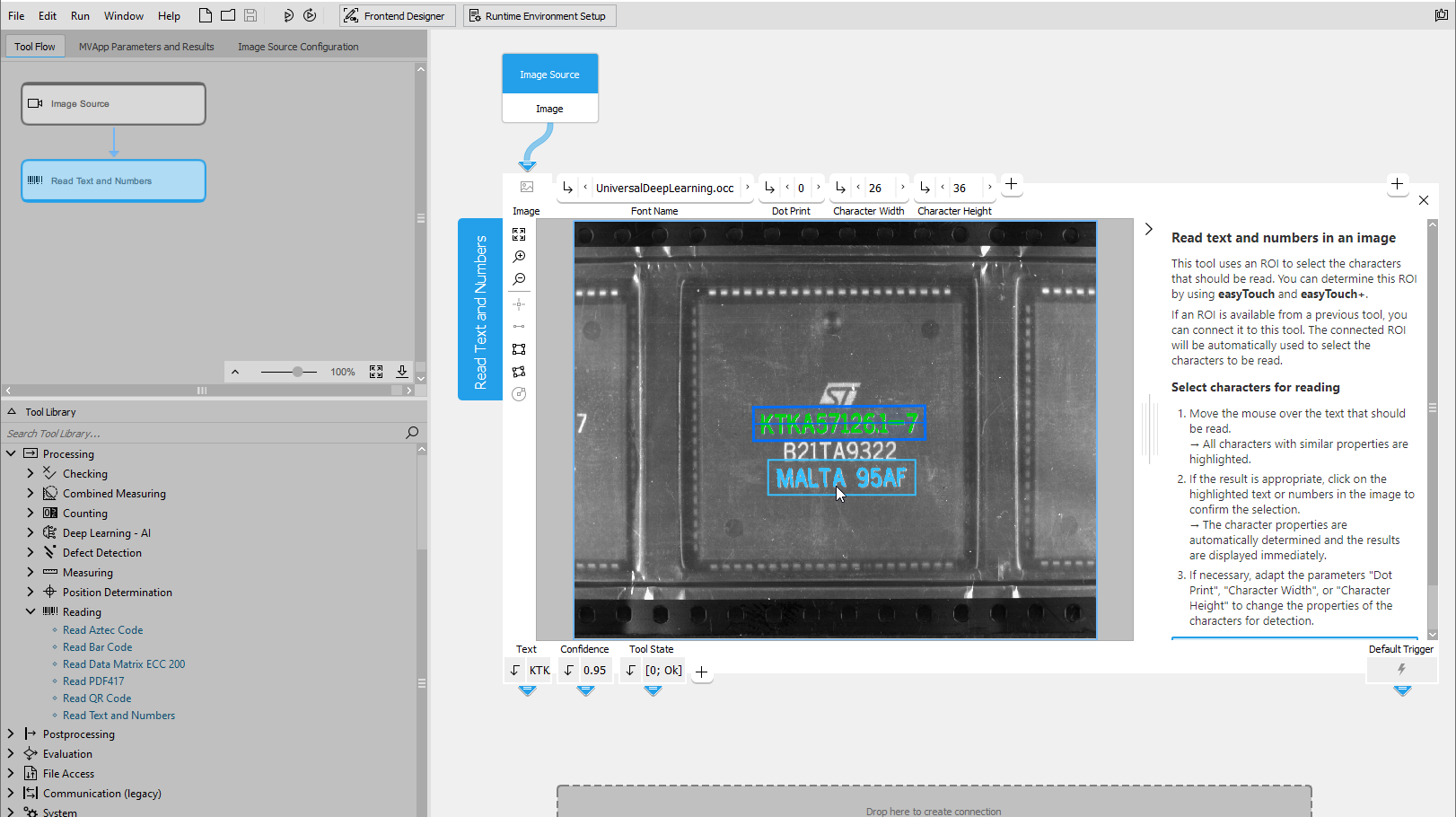Close the help description panel
Image resolution: width=1456 pixels, height=817 pixels.
pyautogui.click(x=1424, y=200)
